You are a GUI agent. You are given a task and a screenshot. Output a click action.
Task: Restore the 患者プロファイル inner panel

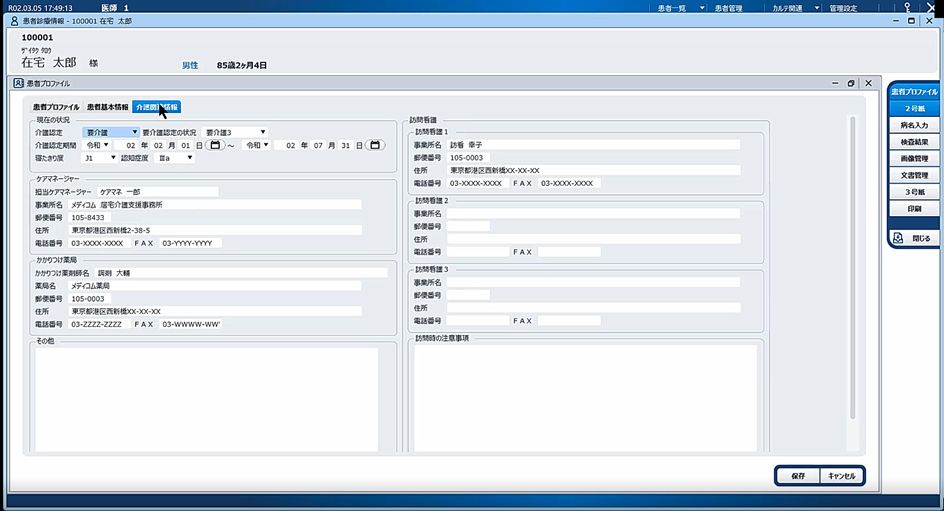851,84
